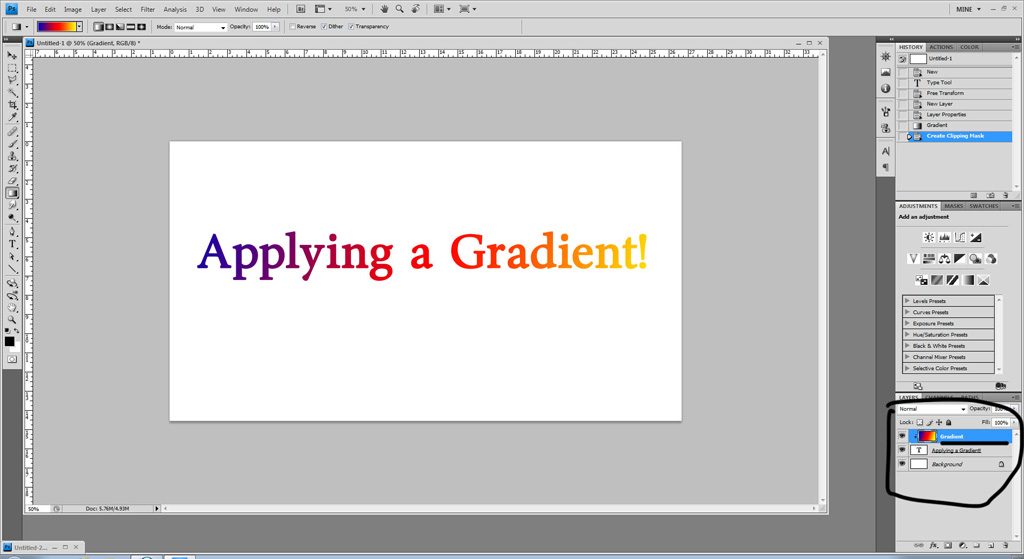Switch to the Swatches tab
The height and width of the screenshot is (559, 1024).
[984, 206]
